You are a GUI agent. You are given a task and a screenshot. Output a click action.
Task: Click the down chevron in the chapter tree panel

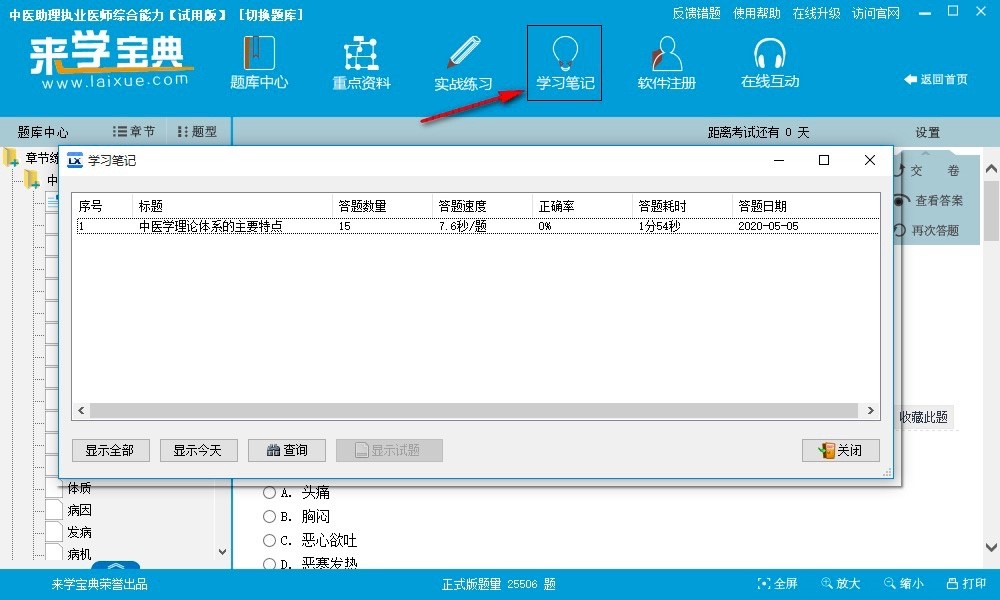point(222,551)
